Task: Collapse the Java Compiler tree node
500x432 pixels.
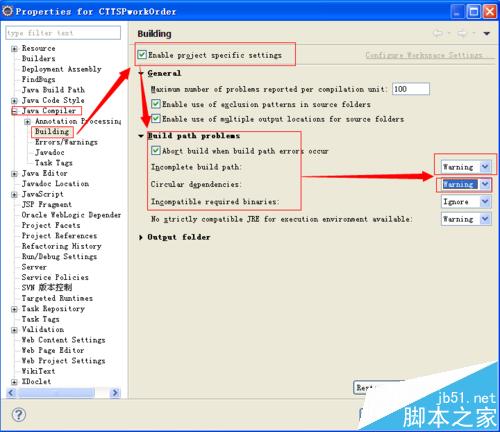Action: pyautogui.click(x=14, y=111)
